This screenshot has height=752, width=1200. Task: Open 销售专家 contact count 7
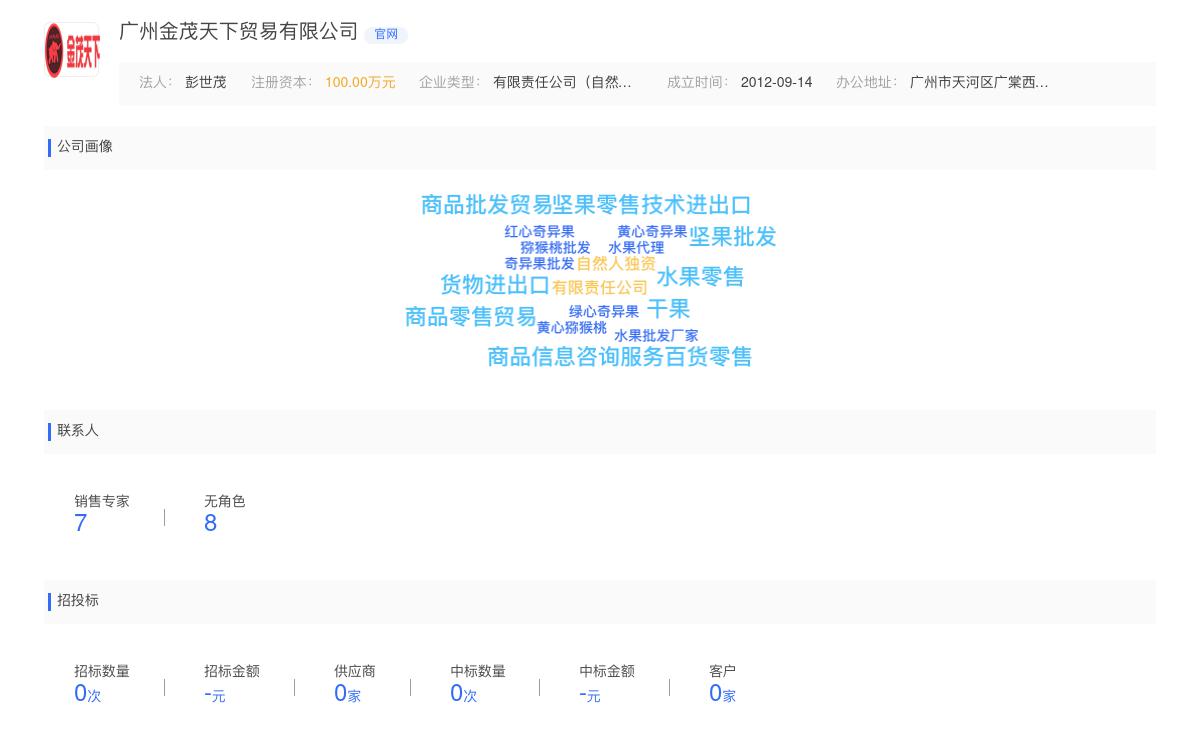coord(81,523)
